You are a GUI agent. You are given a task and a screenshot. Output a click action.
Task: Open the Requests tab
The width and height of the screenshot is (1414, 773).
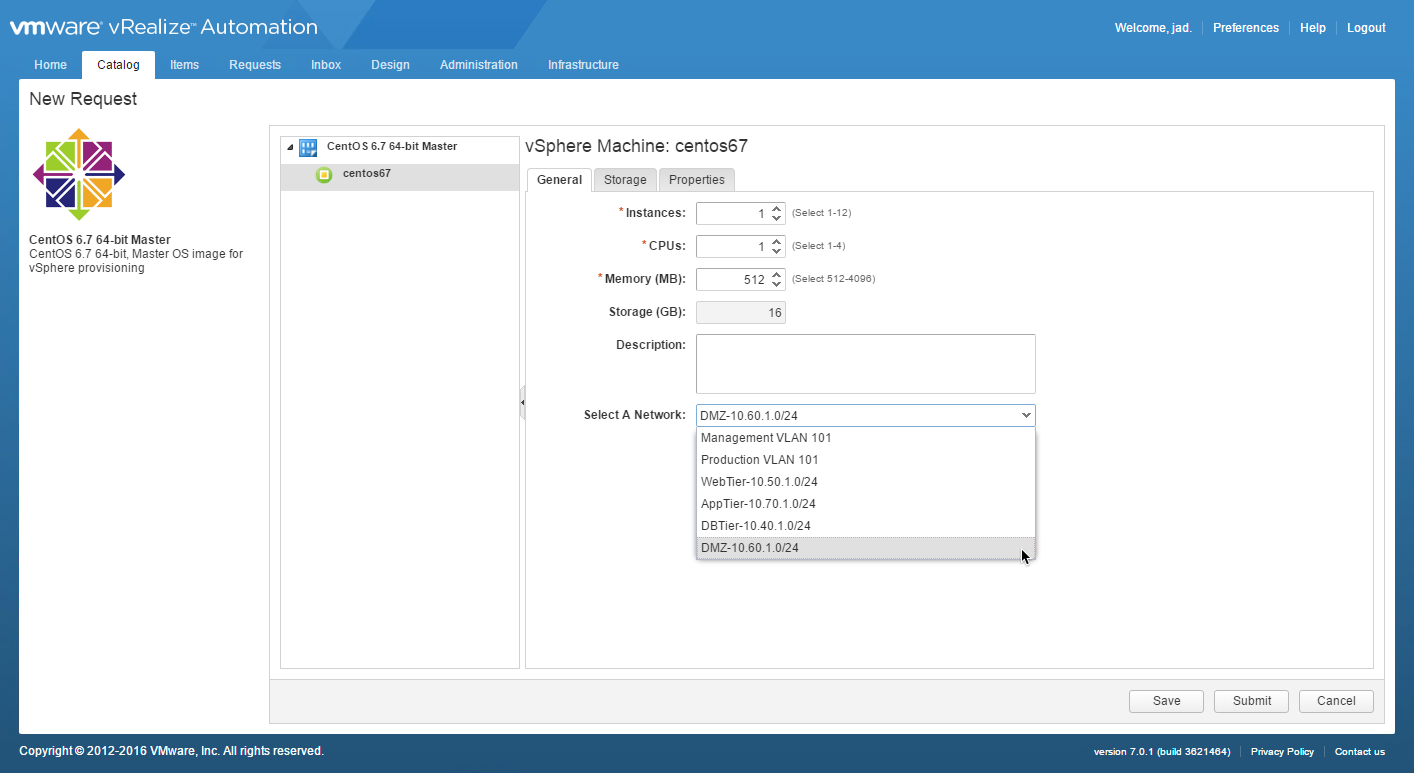coord(255,65)
